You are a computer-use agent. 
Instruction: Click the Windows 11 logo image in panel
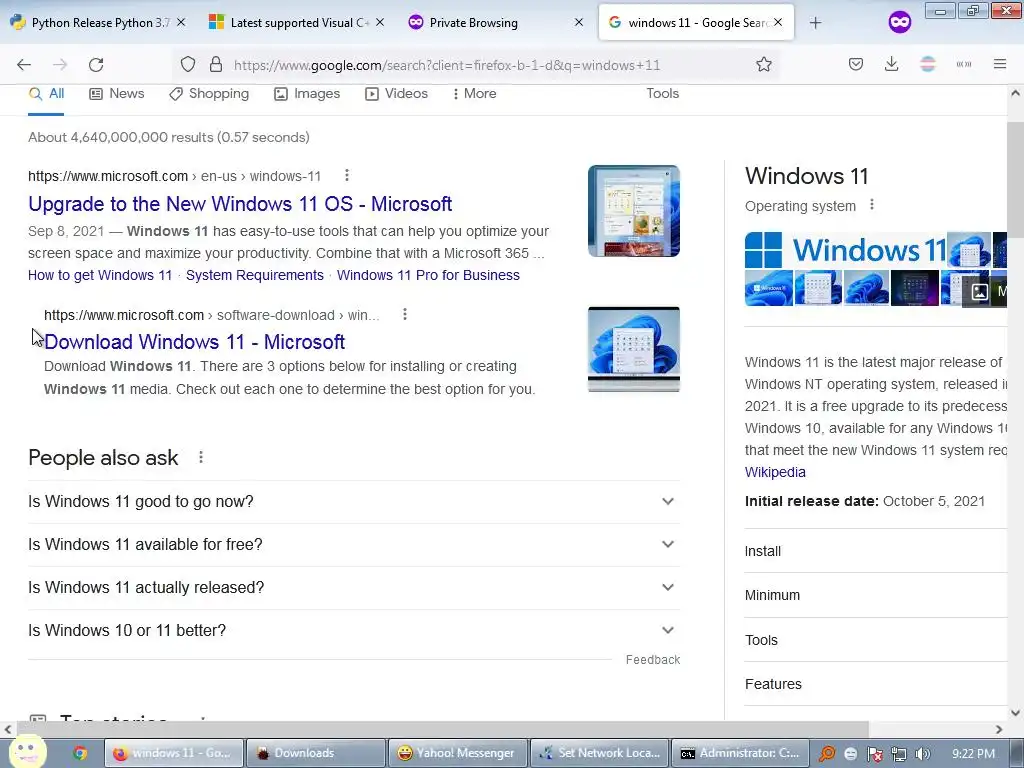(x=846, y=249)
